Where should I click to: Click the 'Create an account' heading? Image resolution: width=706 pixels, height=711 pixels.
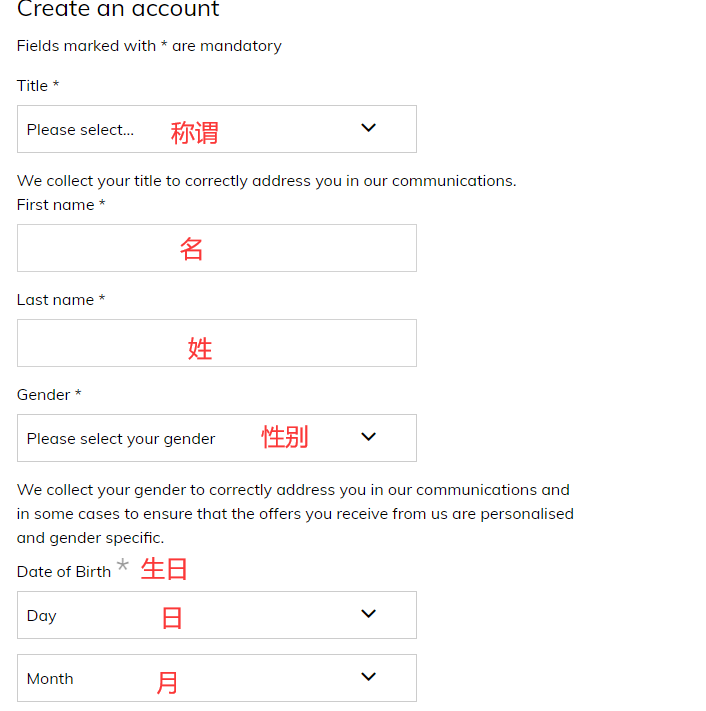[118, 10]
